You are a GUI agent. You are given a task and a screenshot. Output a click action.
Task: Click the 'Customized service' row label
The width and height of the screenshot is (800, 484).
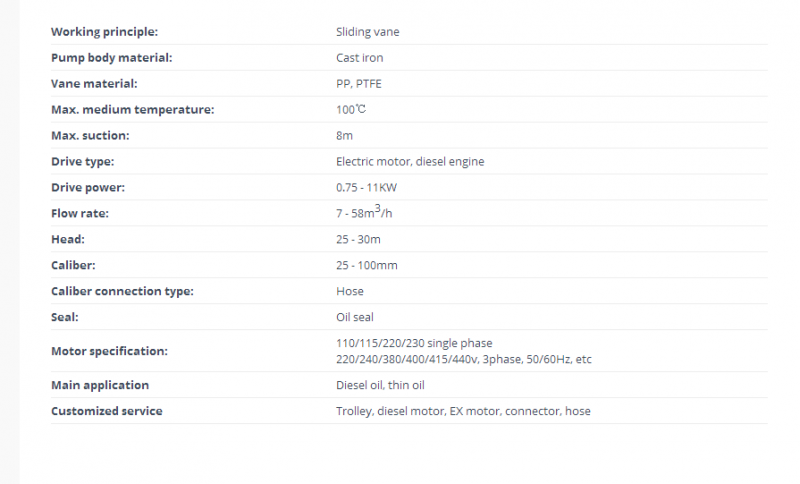coord(107,411)
